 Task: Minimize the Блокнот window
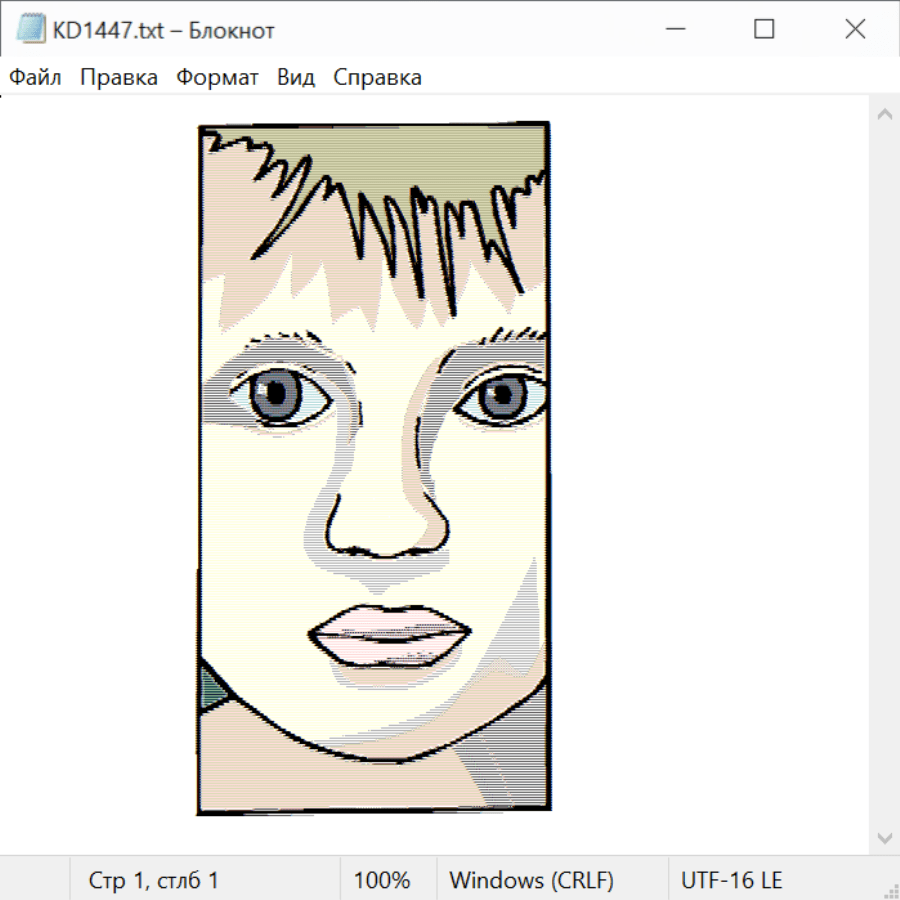pyautogui.click(x=673, y=30)
